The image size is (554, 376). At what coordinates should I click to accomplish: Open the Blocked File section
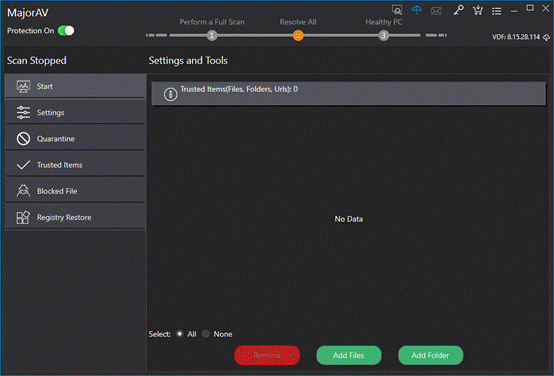coord(75,191)
